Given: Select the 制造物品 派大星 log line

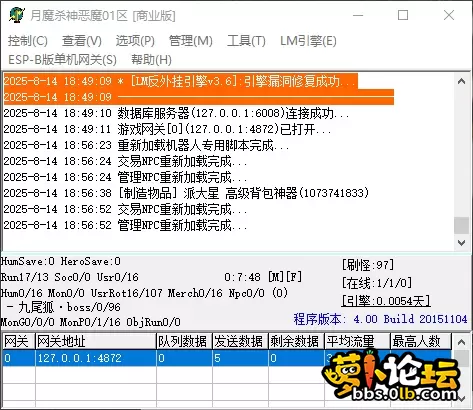Looking at the screenshot, I should point(186,193).
